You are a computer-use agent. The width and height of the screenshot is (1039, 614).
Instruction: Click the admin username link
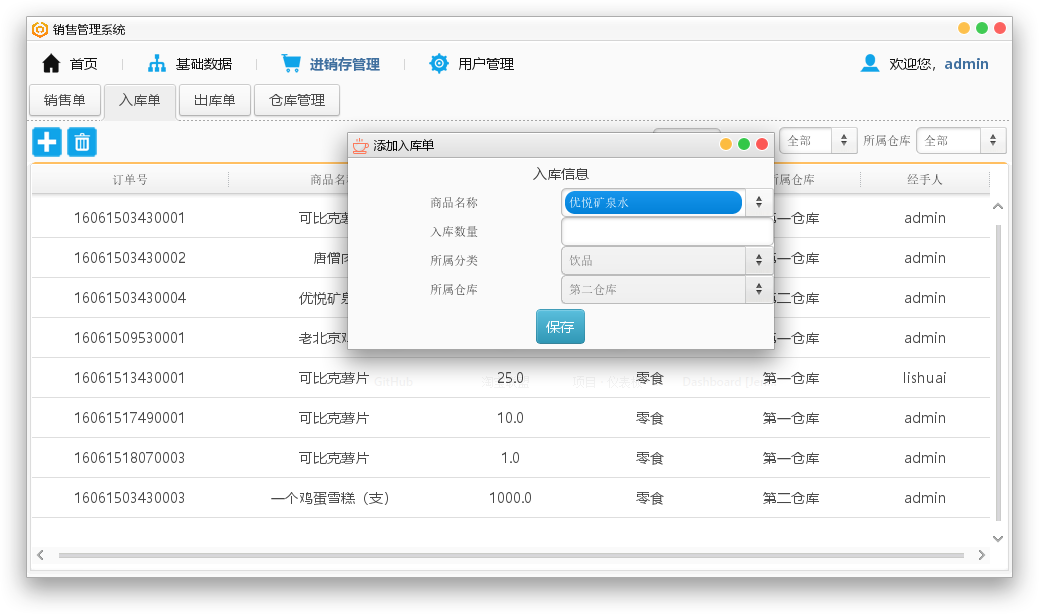coord(966,64)
